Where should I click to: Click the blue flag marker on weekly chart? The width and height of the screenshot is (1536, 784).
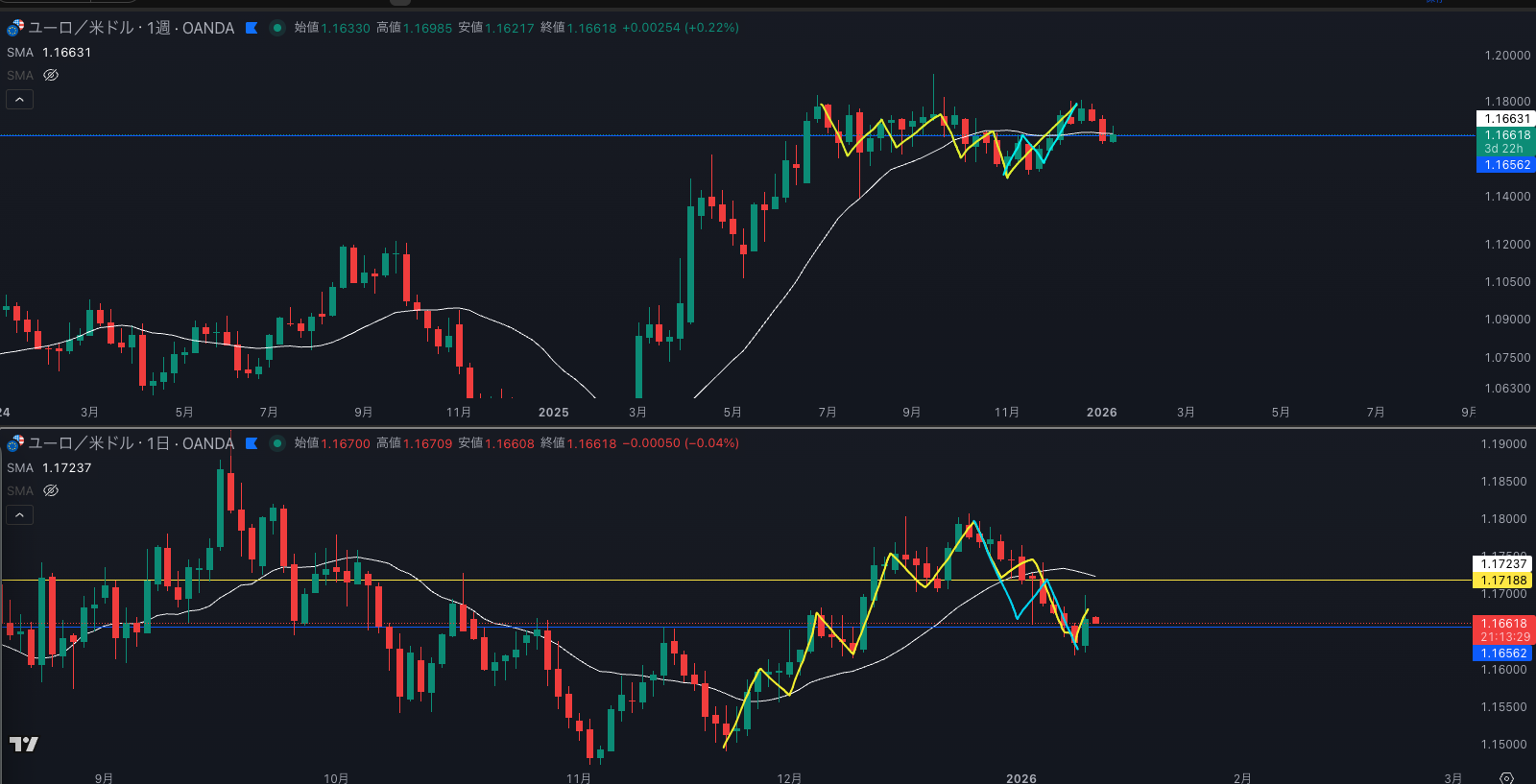(252, 28)
